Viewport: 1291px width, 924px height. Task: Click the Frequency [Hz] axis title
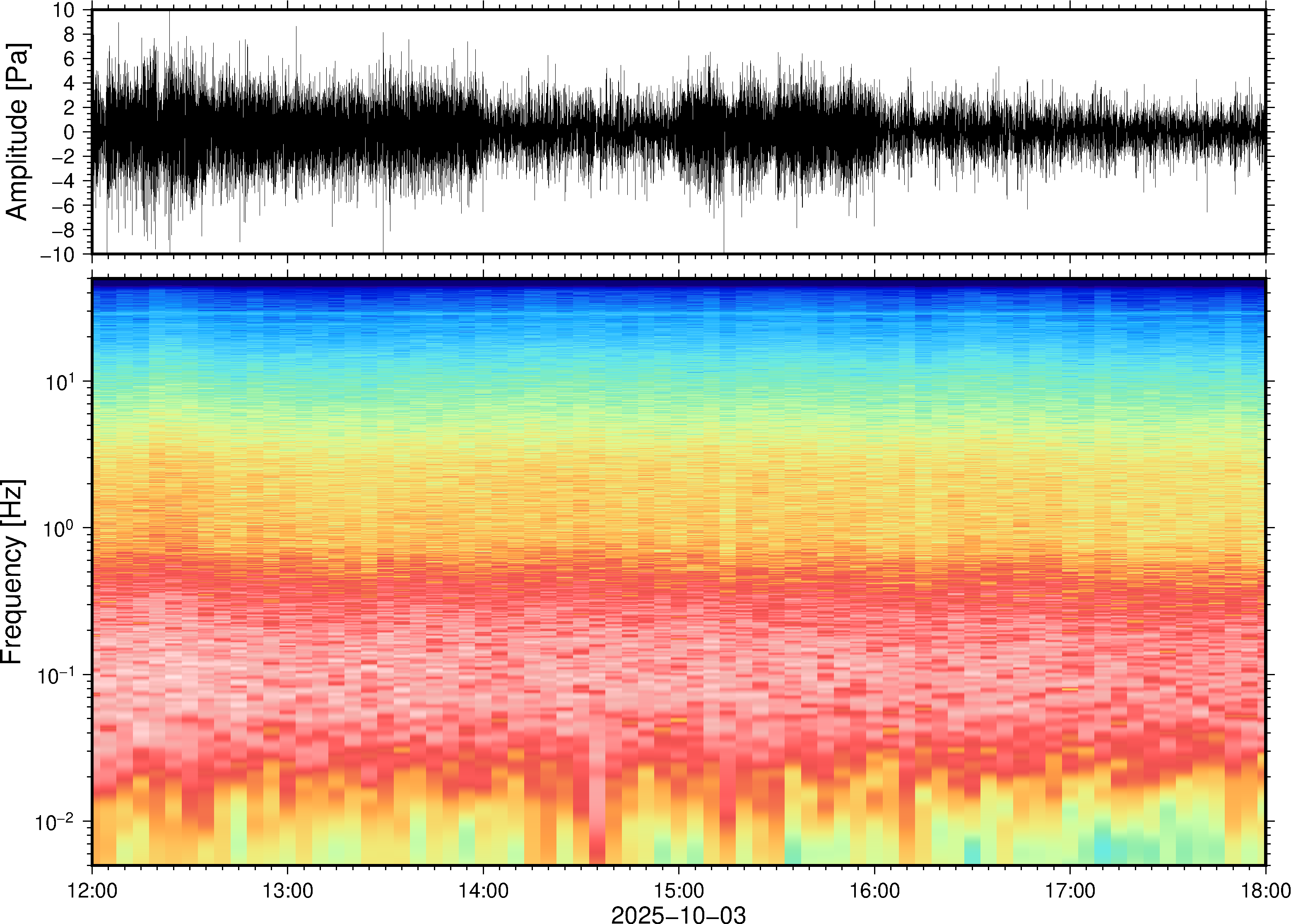(x=12, y=572)
